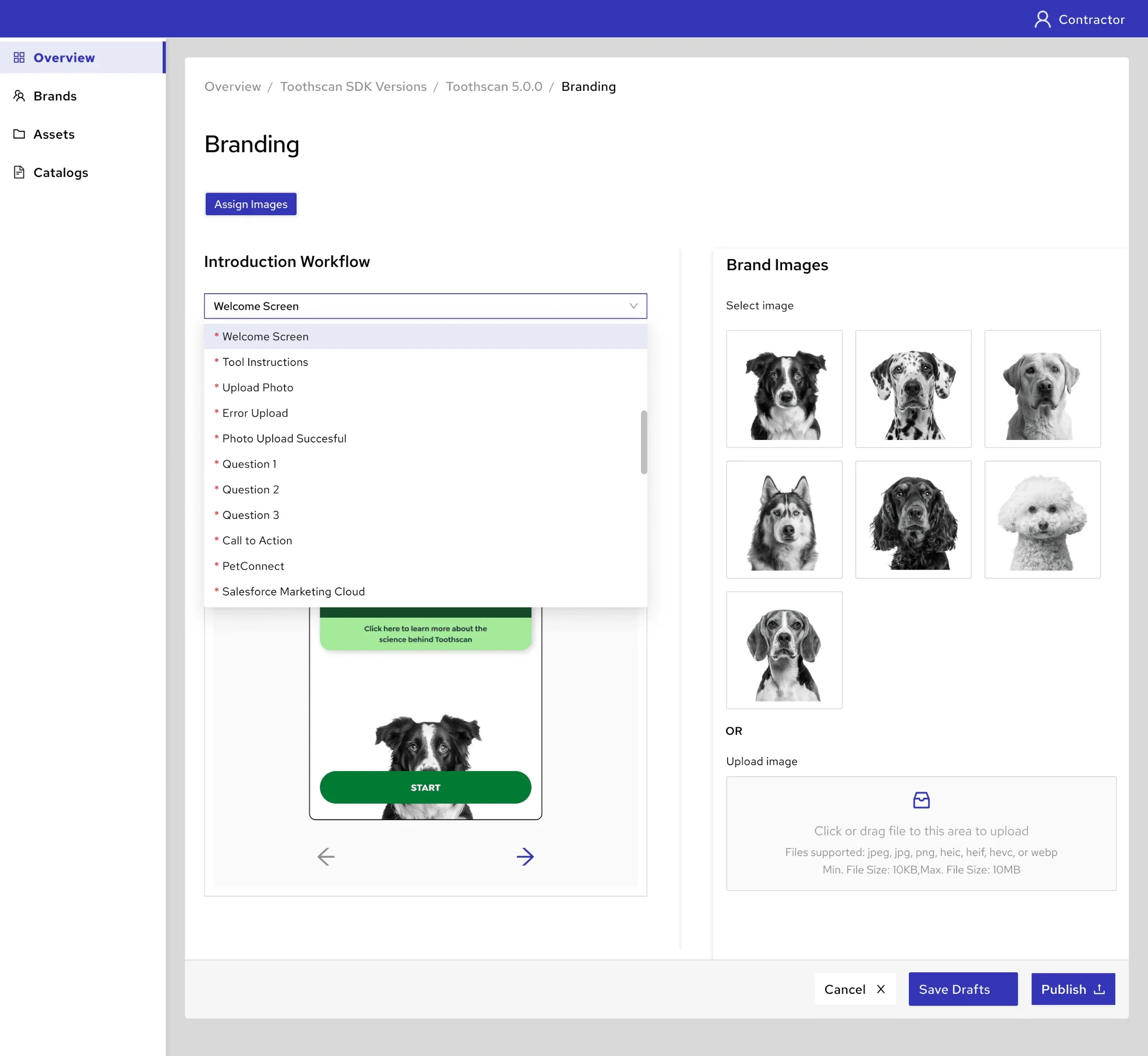
Task: Choose Question 2 in dropdown list
Action: click(425, 490)
